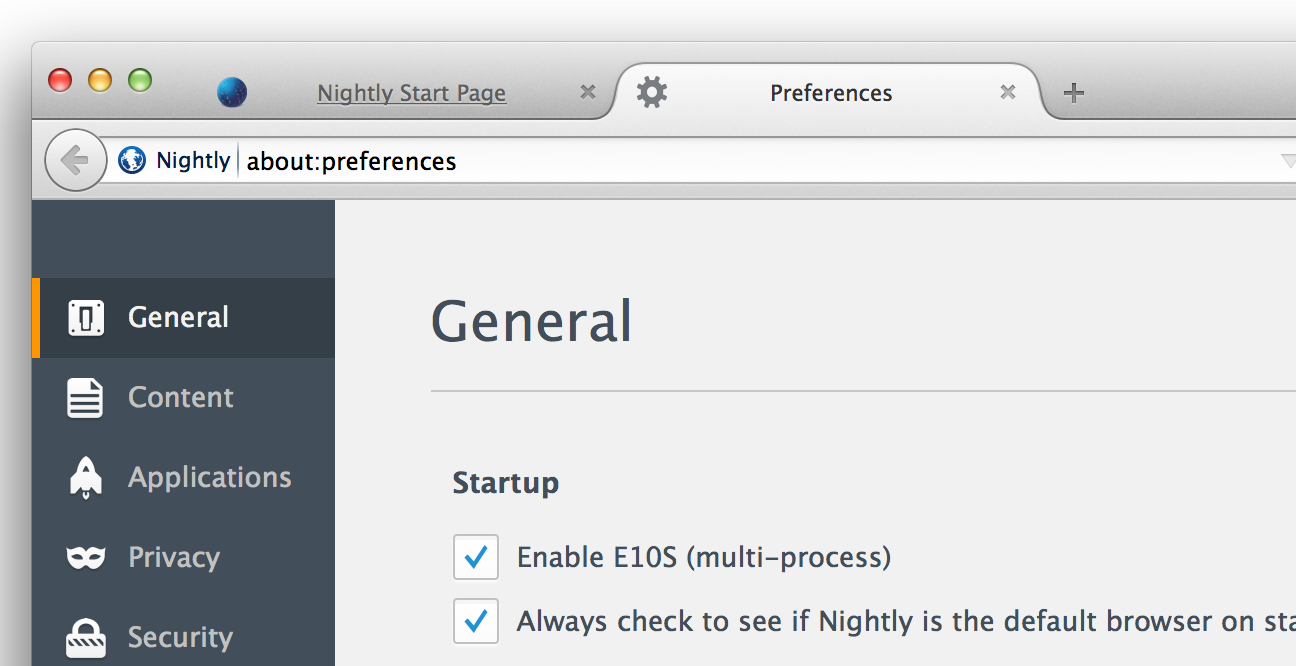Screen dimensions: 1296x666
Task: Click the Content document icon in sidebar
Action: 85,398
